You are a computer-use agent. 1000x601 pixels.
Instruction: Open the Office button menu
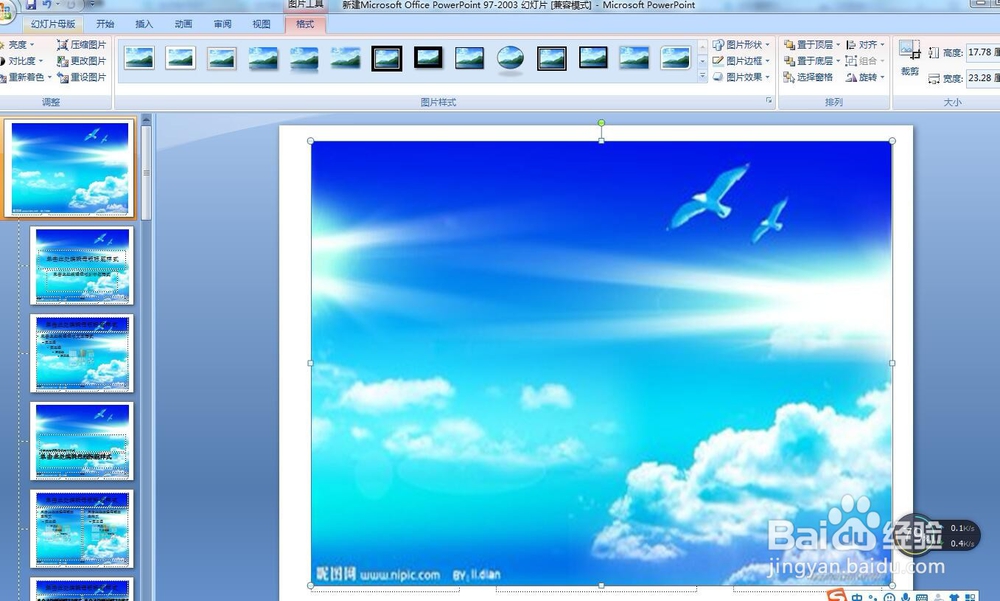pos(5,12)
